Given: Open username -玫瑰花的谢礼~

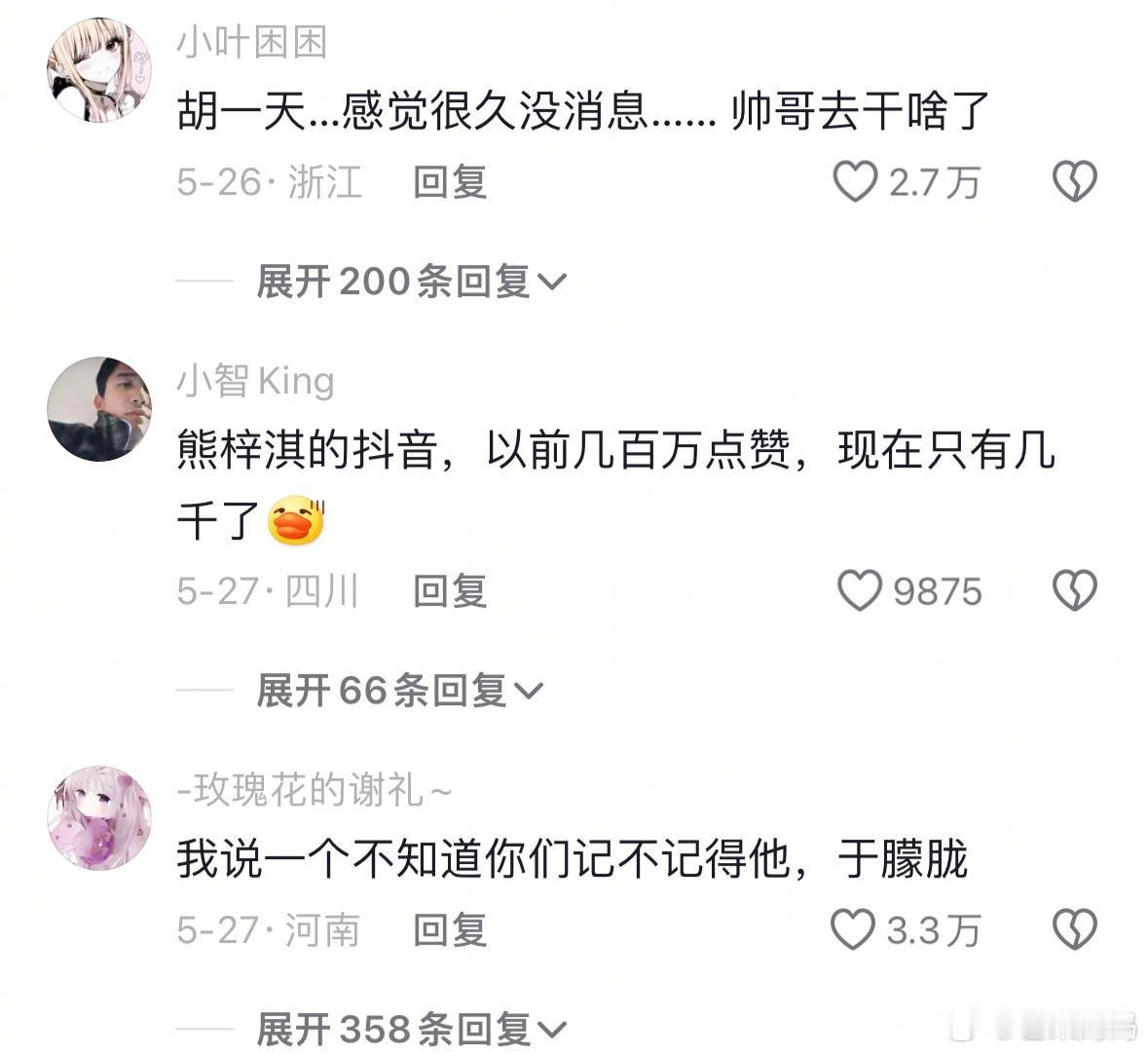Looking at the screenshot, I should click(315, 791).
